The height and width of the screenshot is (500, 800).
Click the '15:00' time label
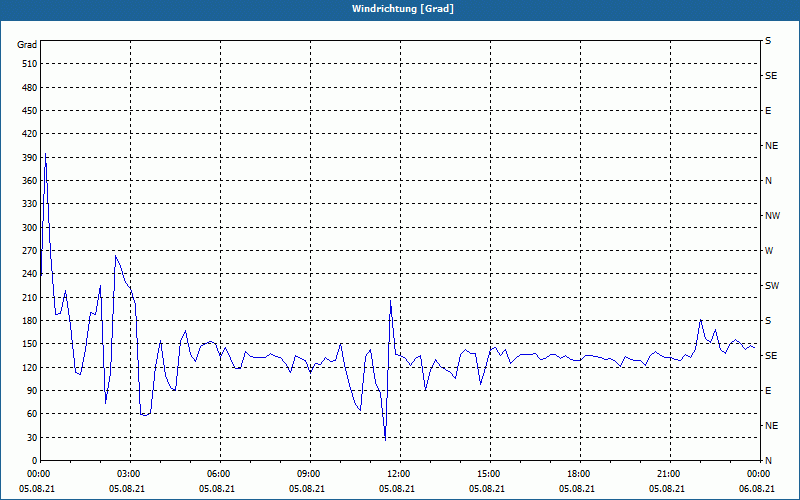tap(487, 474)
